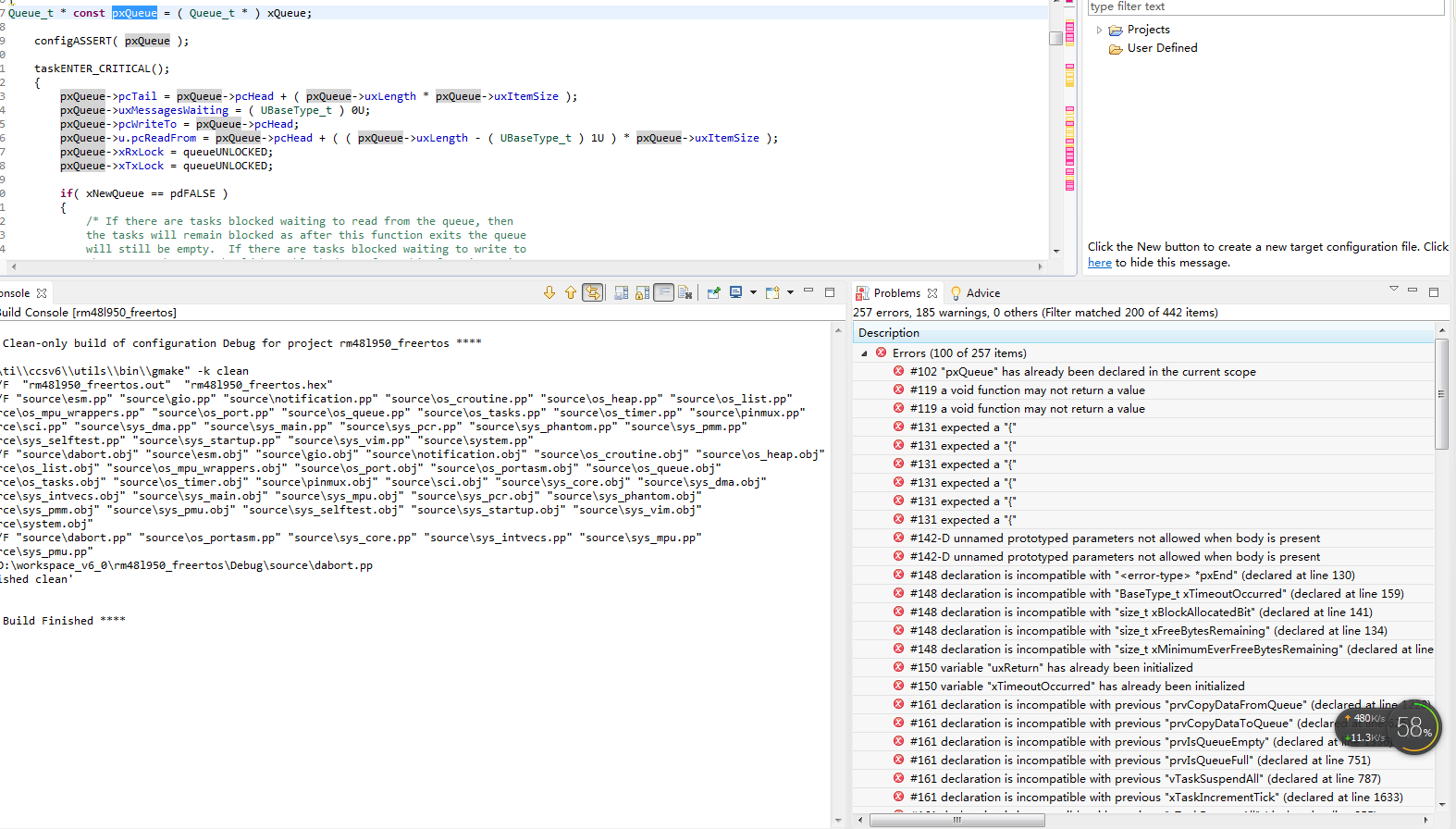
Task: Open the Advice tab
Action: 982,293
